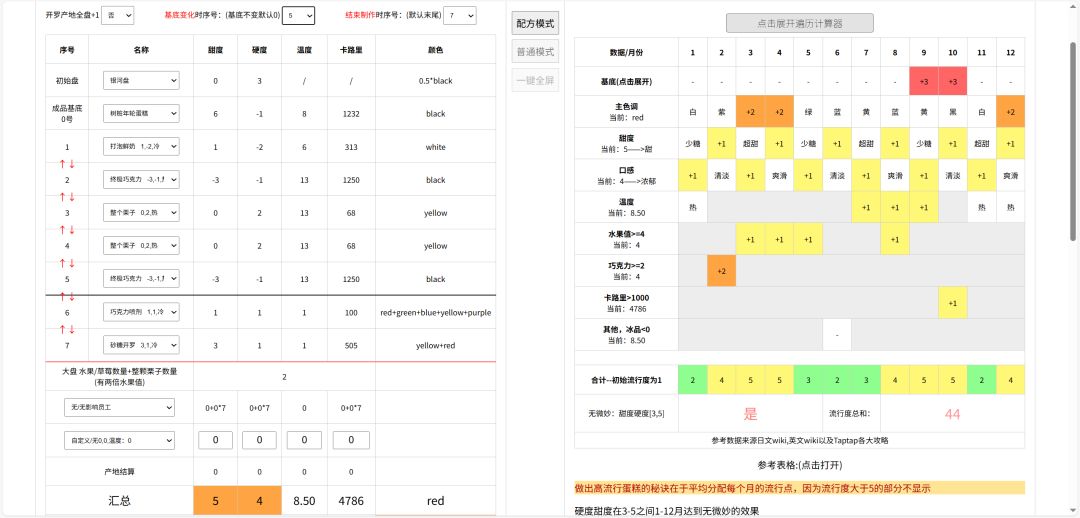
Task: Click the 绿 cell in 主色调 row
Action: tap(808, 111)
